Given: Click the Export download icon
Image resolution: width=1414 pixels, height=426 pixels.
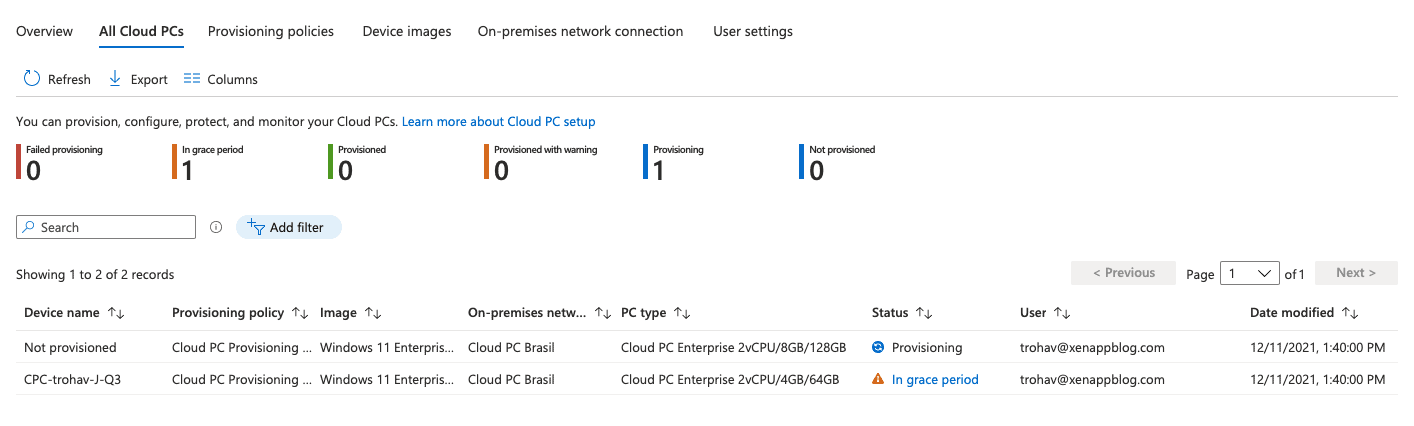Looking at the screenshot, I should (115, 79).
